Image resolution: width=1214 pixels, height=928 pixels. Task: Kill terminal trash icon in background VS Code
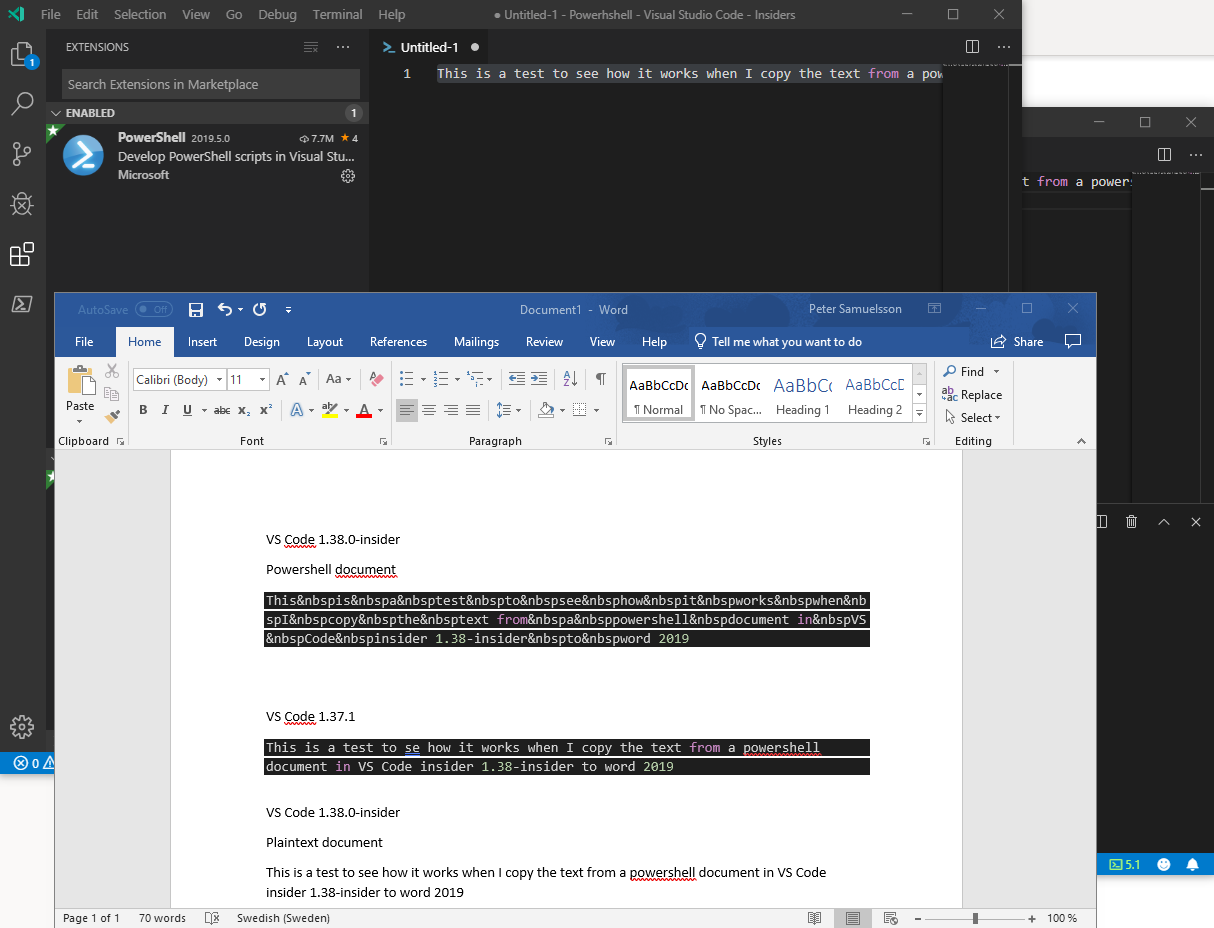(x=1131, y=522)
